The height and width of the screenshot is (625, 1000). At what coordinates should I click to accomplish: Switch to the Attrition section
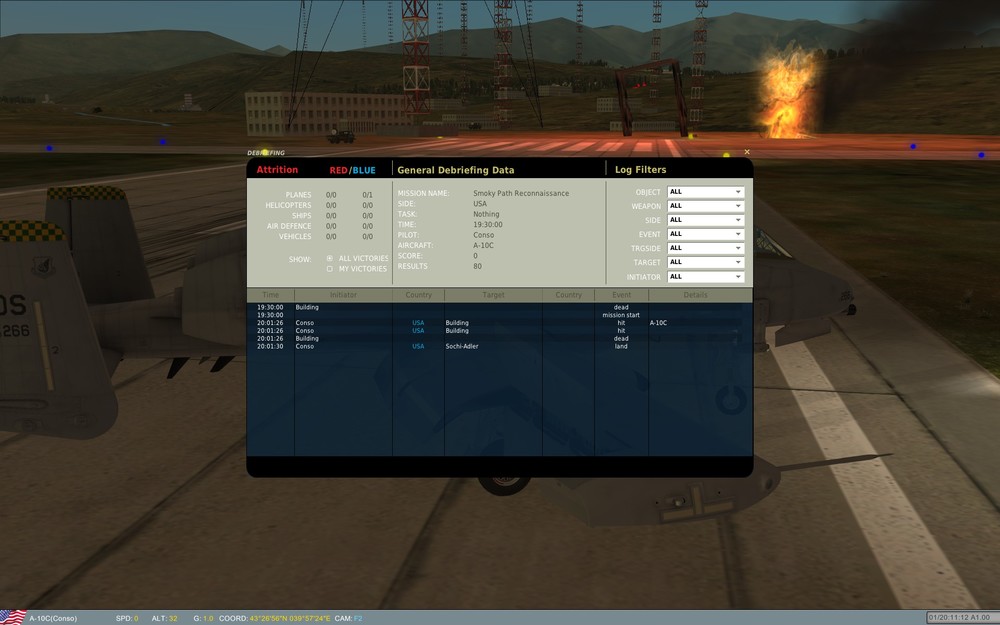tap(277, 169)
